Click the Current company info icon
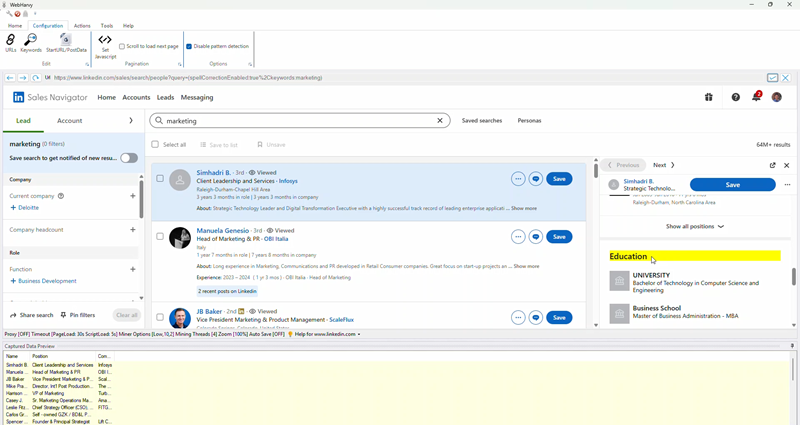Screen dimensions: 800x425 [x=61, y=196]
